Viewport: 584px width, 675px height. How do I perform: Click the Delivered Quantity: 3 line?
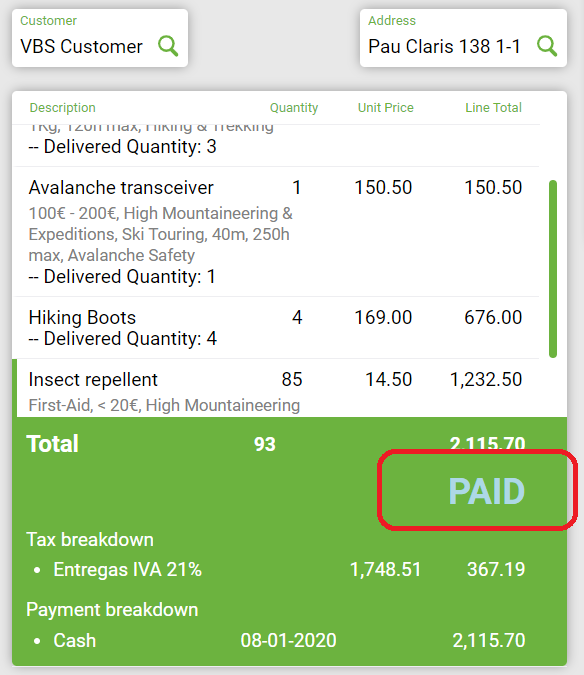point(122,147)
